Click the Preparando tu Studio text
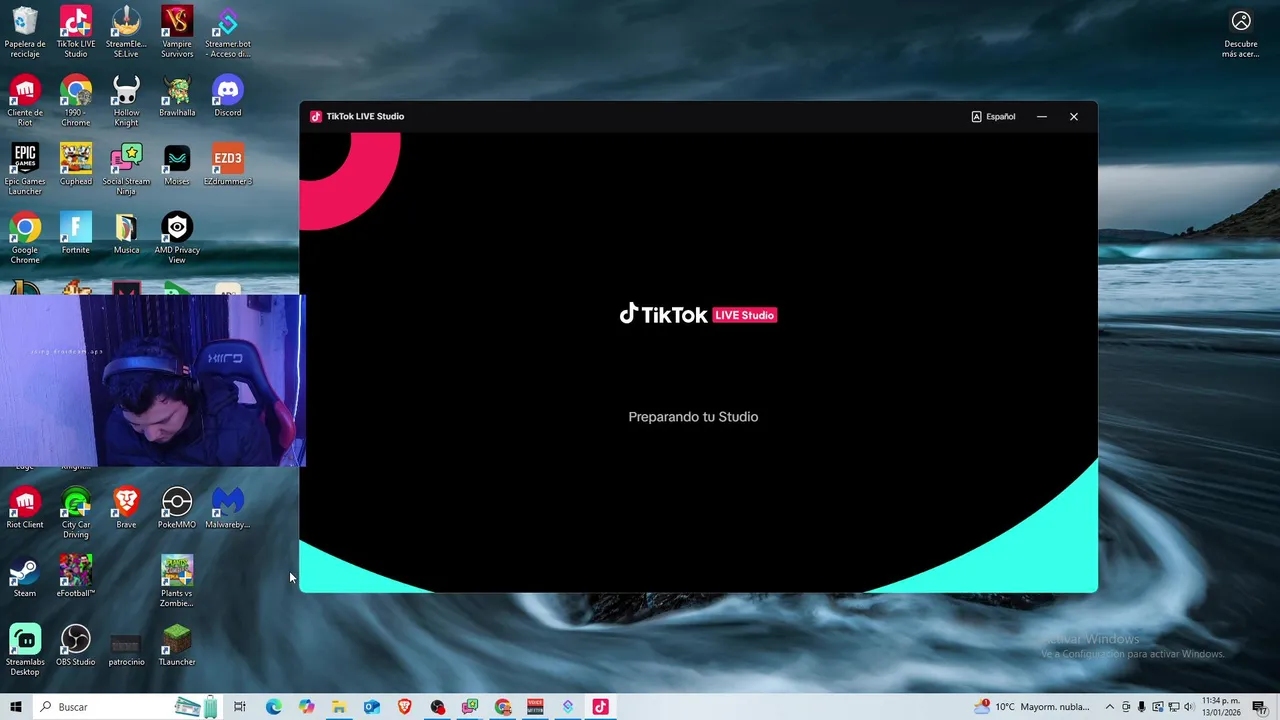The image size is (1280, 720). pos(693,417)
